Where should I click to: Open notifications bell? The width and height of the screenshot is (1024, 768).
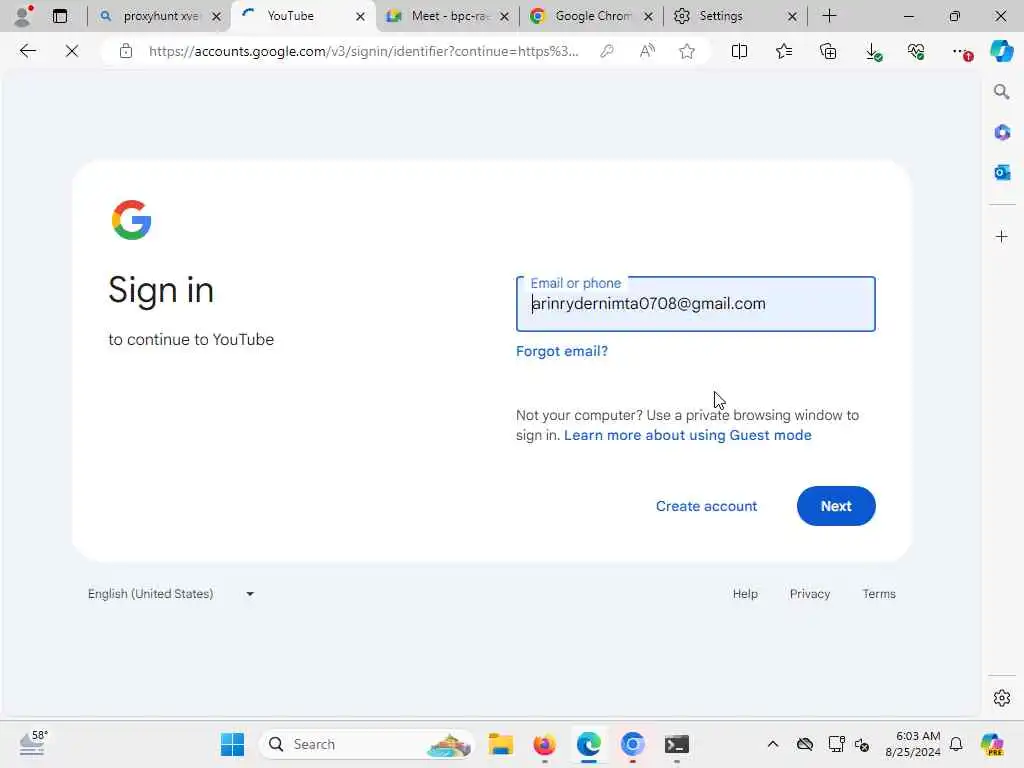[956, 744]
